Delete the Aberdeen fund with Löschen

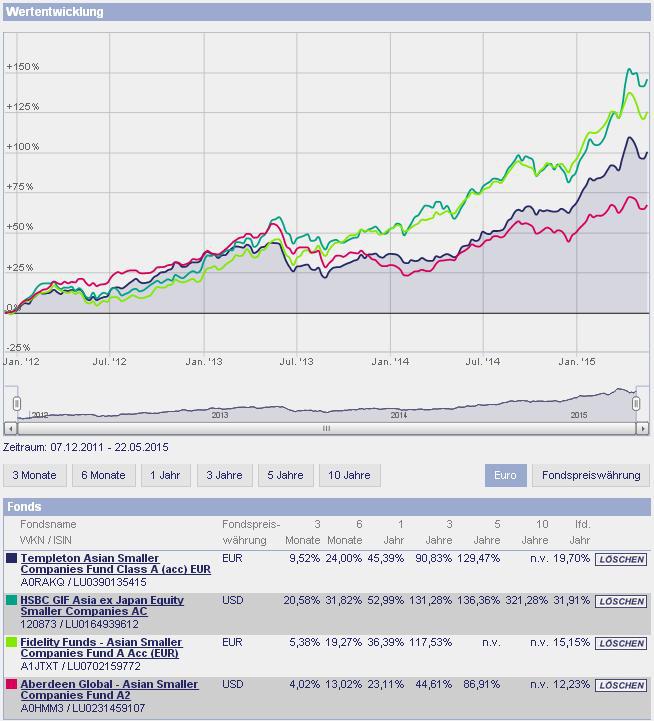pos(621,685)
